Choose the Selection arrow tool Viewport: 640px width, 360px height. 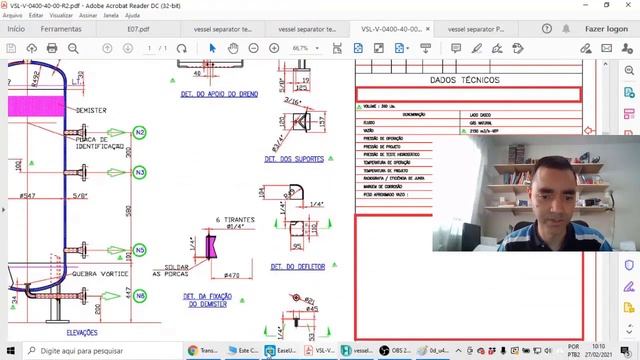point(212,48)
